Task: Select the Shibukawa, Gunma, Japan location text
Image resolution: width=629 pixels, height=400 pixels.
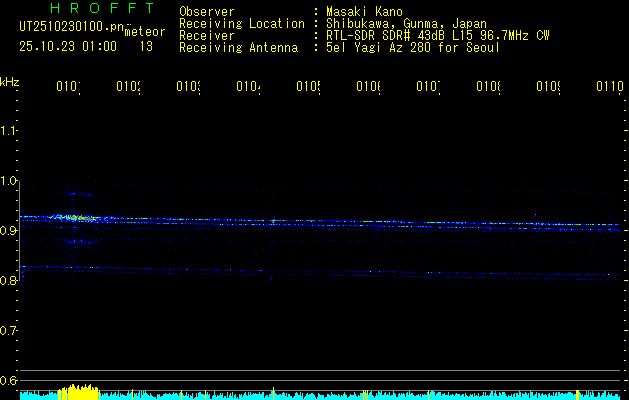Action: [x=406, y=24]
